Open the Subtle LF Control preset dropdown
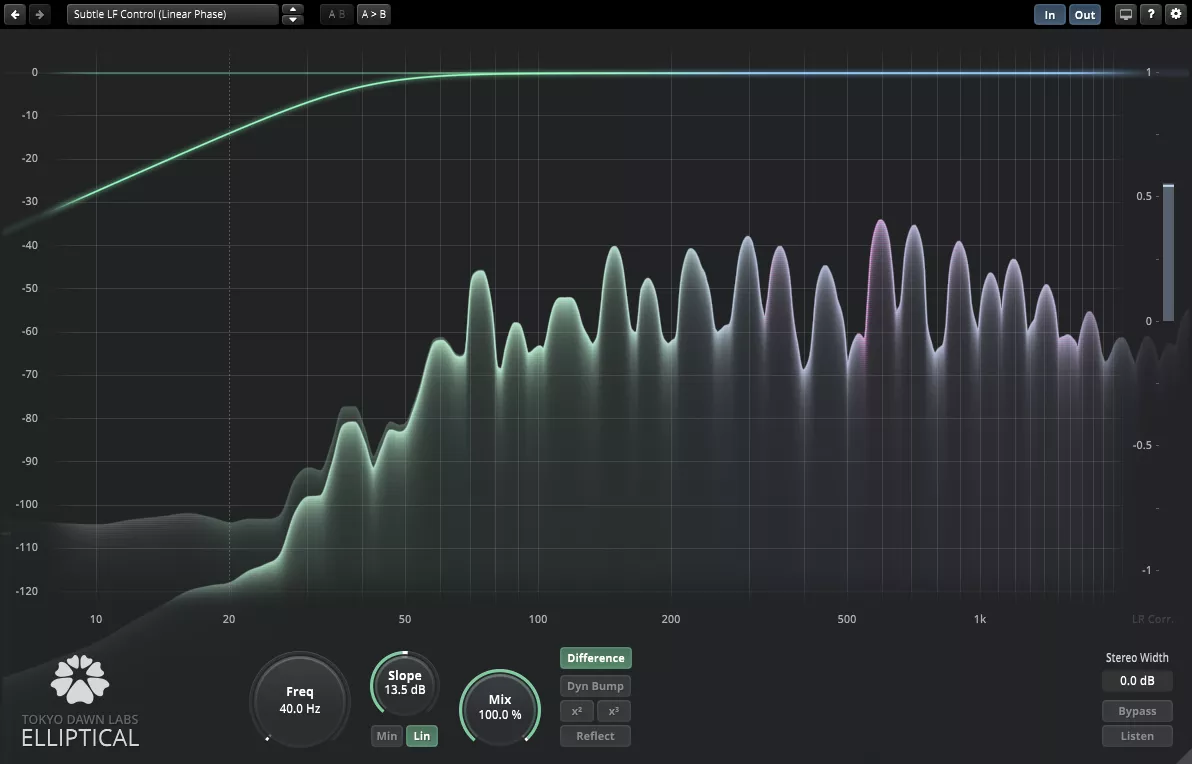The height and width of the screenshot is (764, 1192). [172, 15]
